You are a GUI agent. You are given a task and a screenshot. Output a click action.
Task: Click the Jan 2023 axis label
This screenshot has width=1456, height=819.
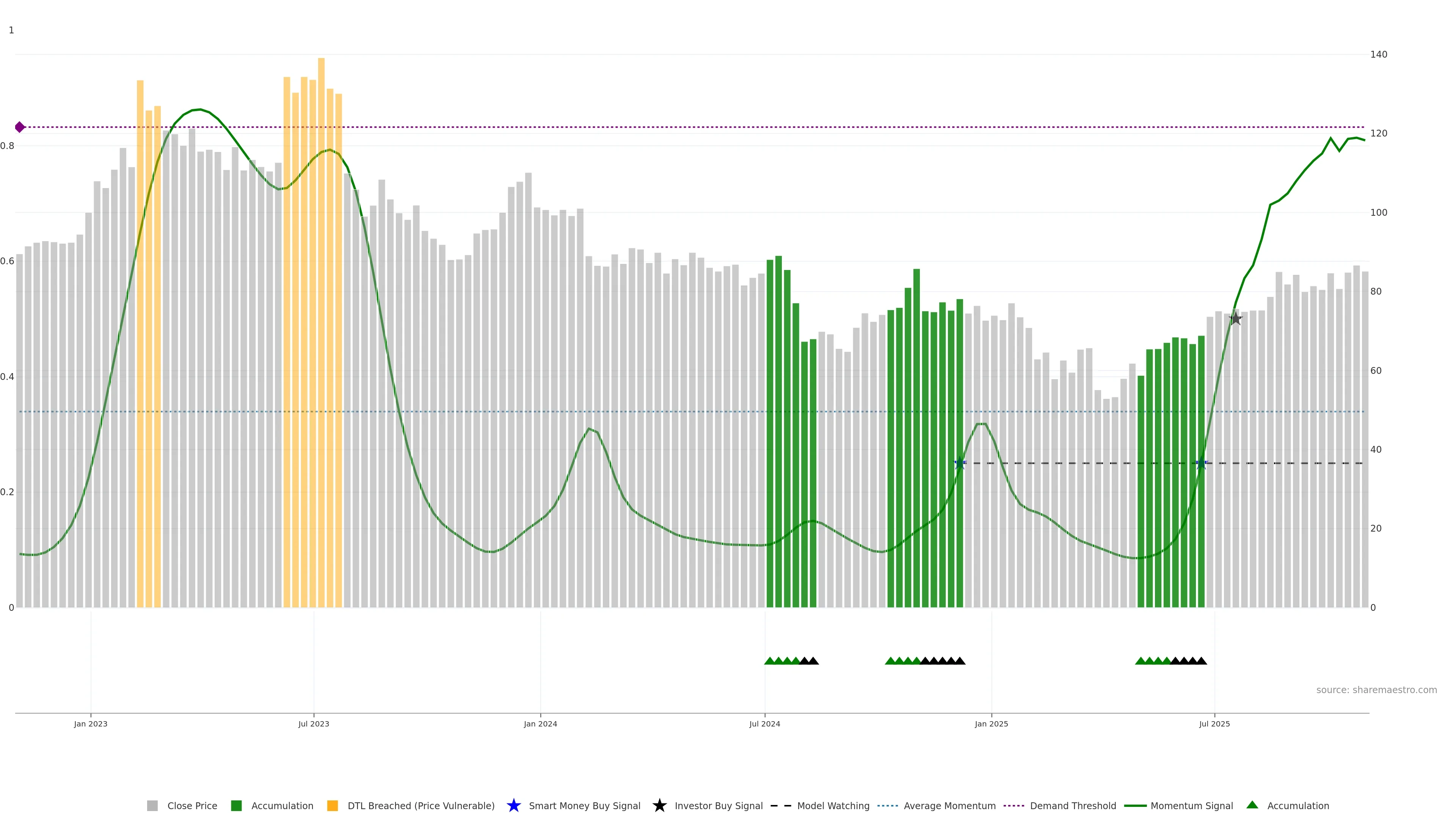pos(91,723)
